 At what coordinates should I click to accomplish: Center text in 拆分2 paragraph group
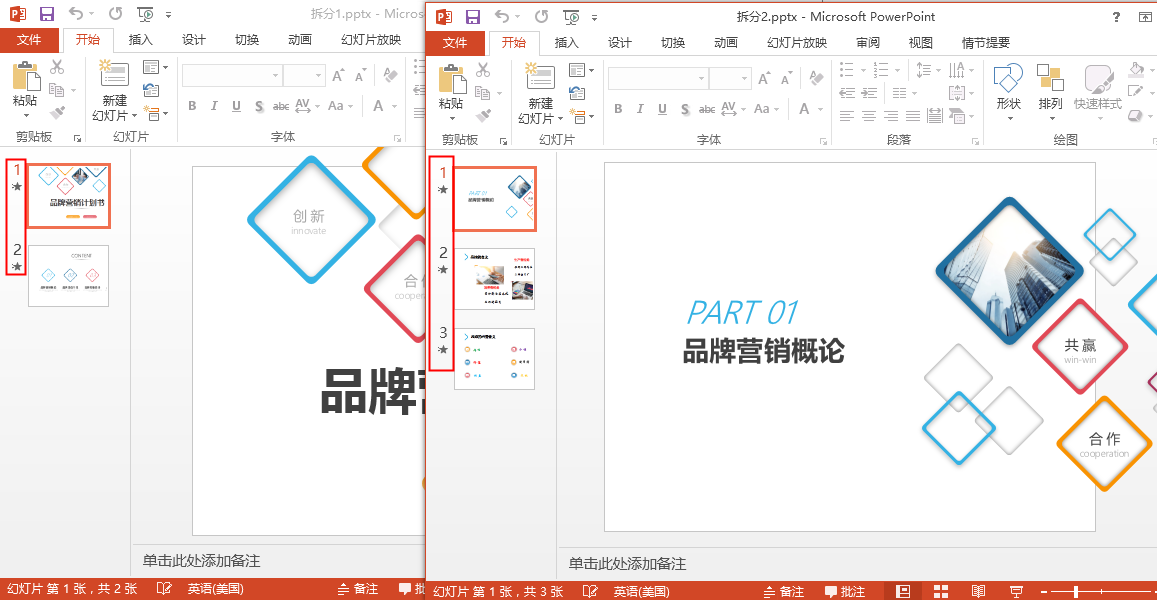point(869,116)
